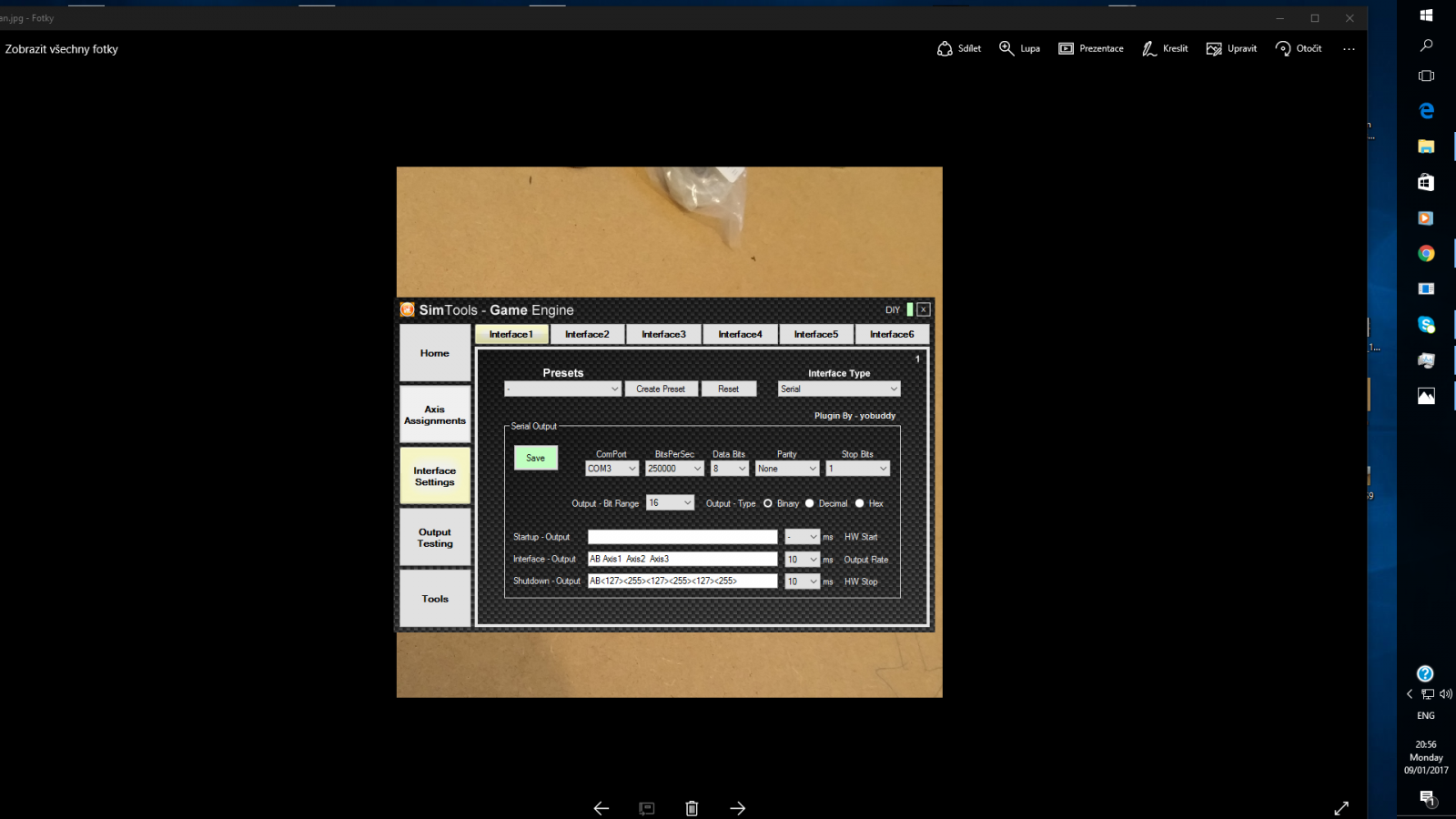Screen dimensions: 1456x819
Task: Click the filmstrip icon beside the trash
Action: click(646, 808)
